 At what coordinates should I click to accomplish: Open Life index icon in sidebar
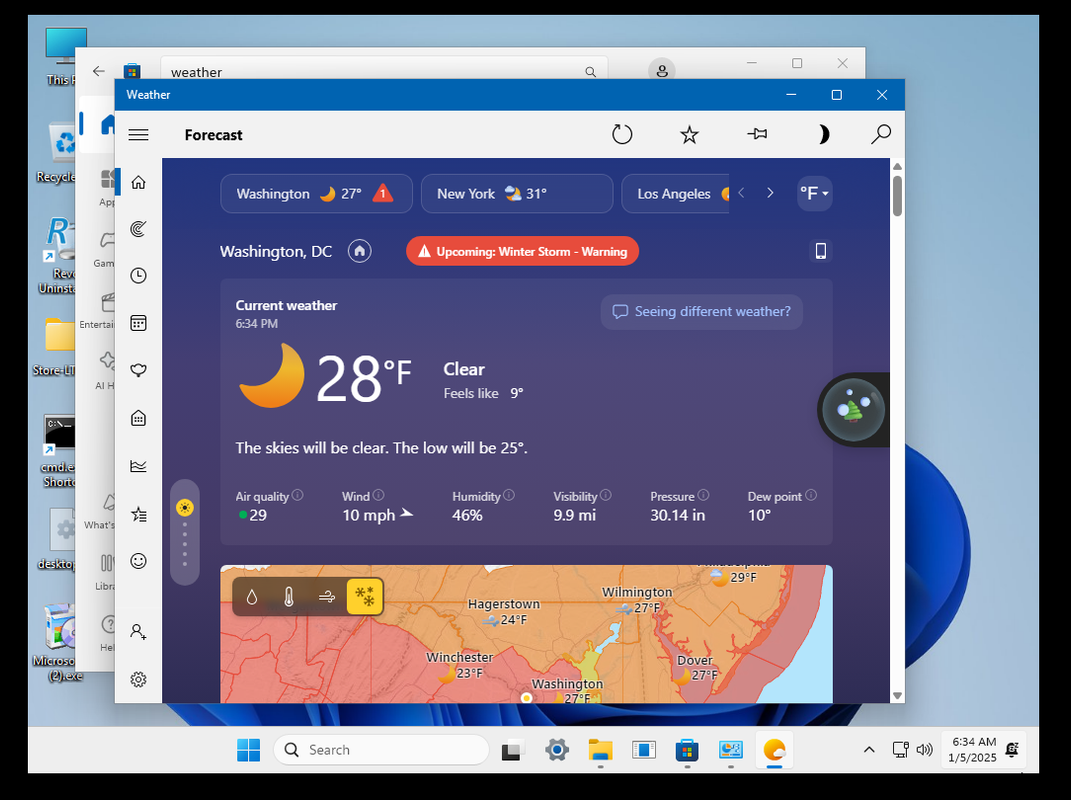point(139,418)
